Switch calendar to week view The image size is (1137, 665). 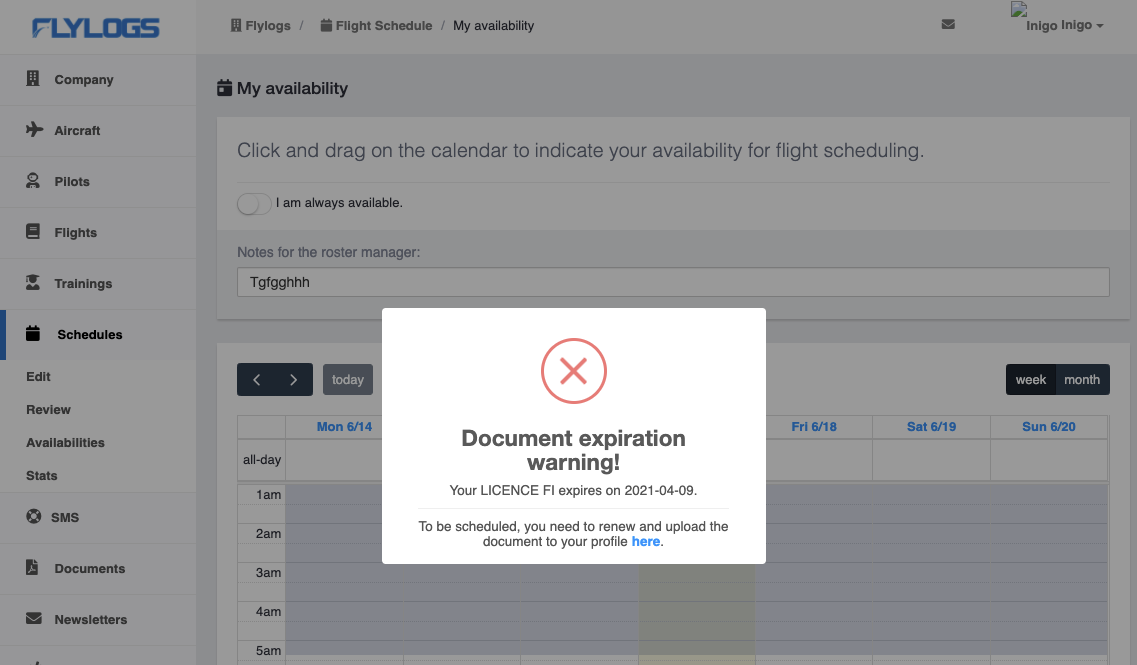pos(1030,380)
